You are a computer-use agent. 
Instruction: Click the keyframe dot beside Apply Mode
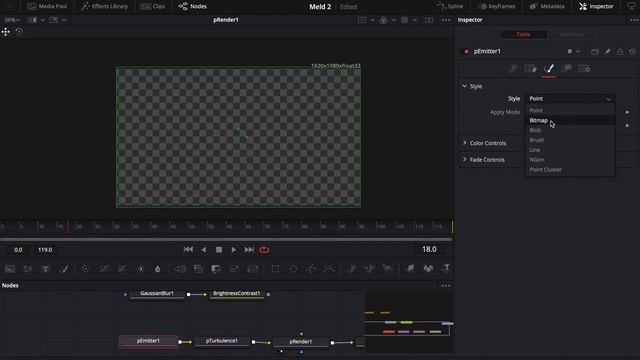(627, 112)
